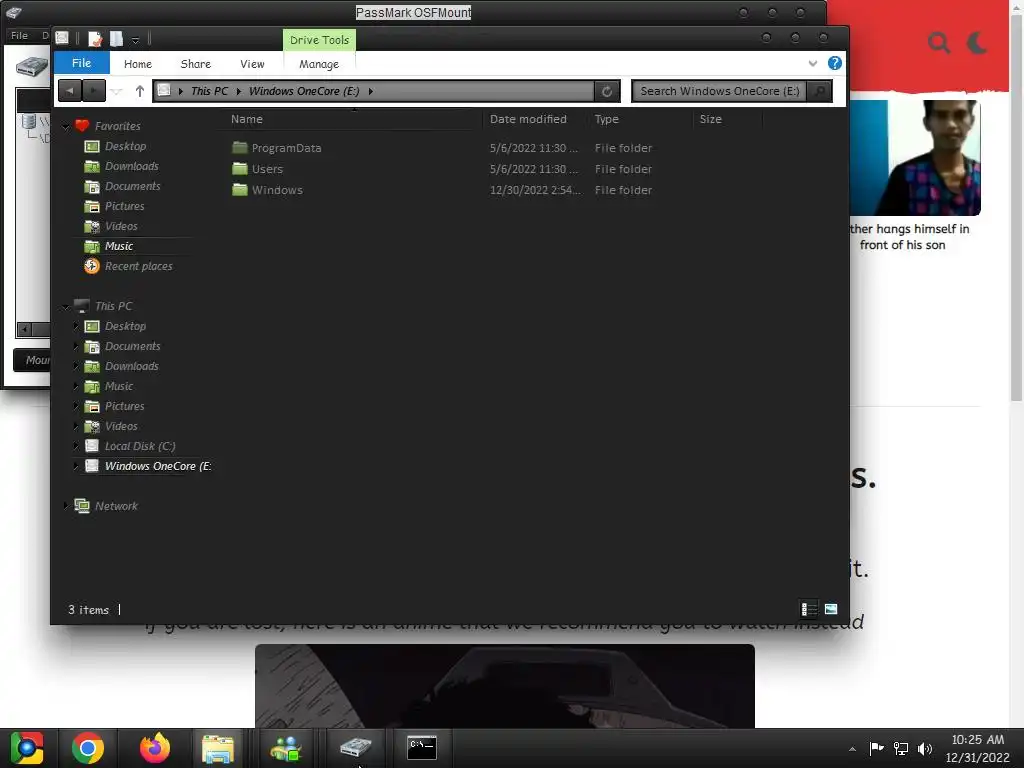Open the Manage ribbon tab
This screenshot has width=1024, height=768.
(319, 64)
